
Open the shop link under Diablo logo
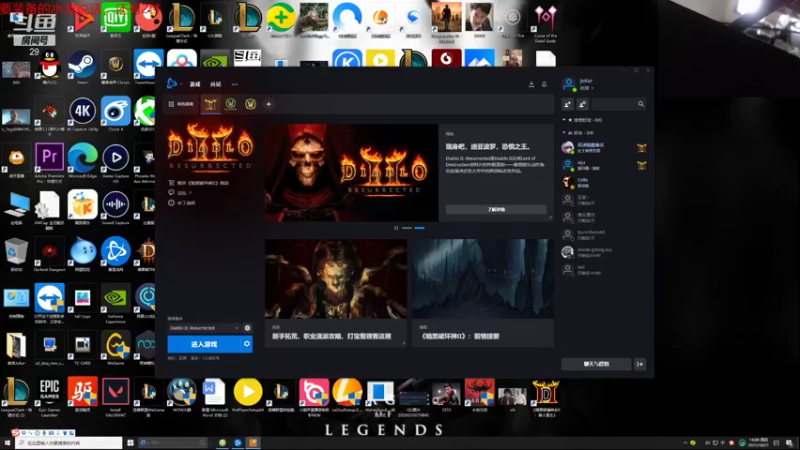198,183
